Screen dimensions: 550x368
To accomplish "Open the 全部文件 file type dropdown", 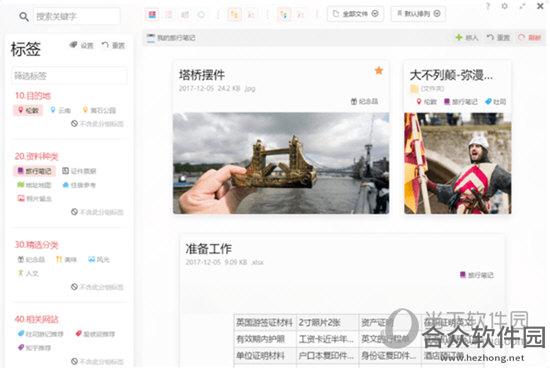I will click(x=355, y=14).
